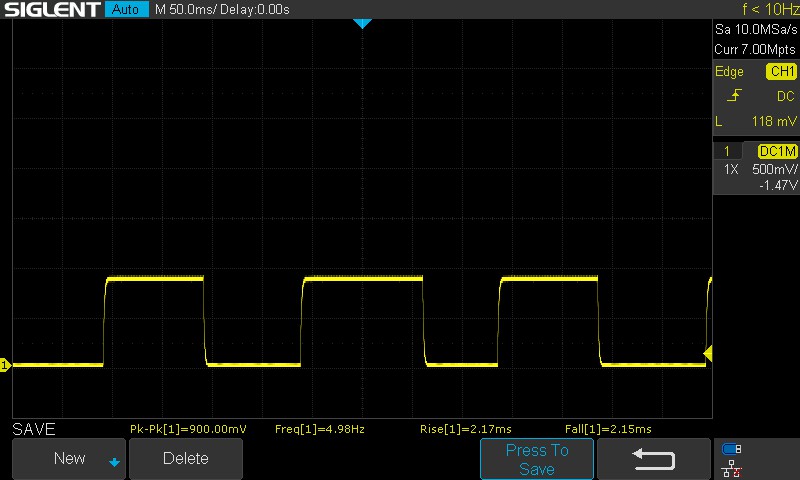Click the trigger level 118 mV value
This screenshot has width=800, height=480.
coord(773,121)
